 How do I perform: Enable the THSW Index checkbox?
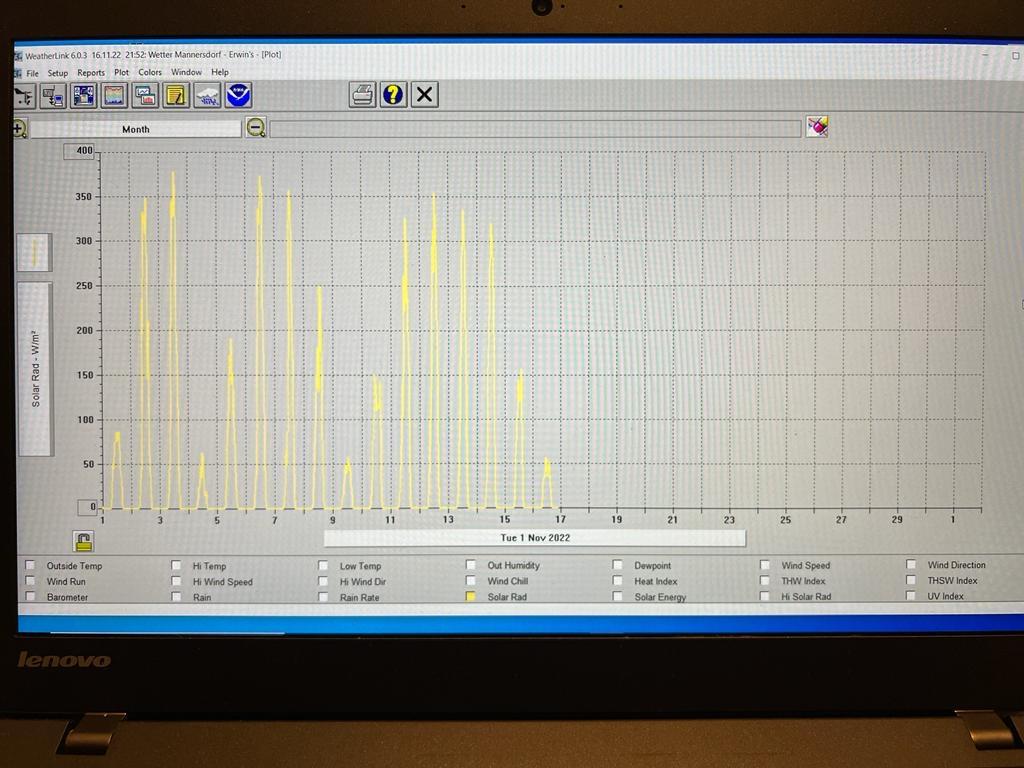pos(911,579)
